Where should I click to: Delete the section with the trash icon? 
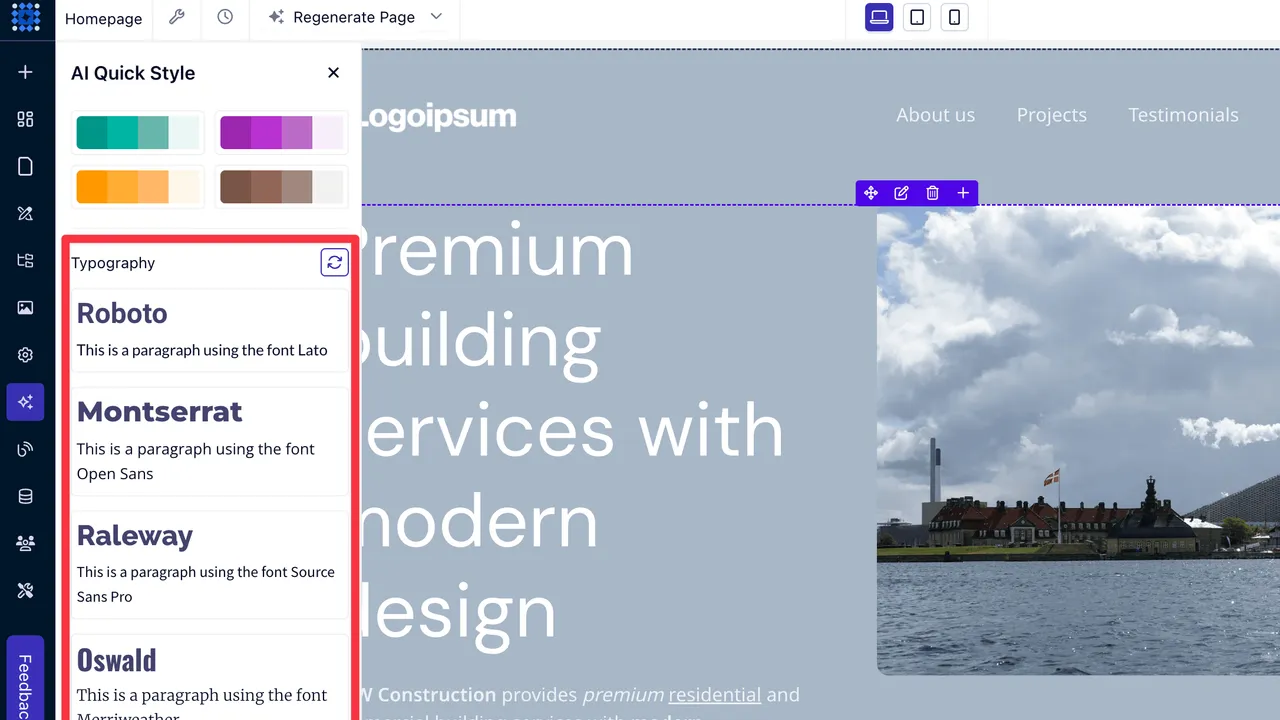[932, 193]
